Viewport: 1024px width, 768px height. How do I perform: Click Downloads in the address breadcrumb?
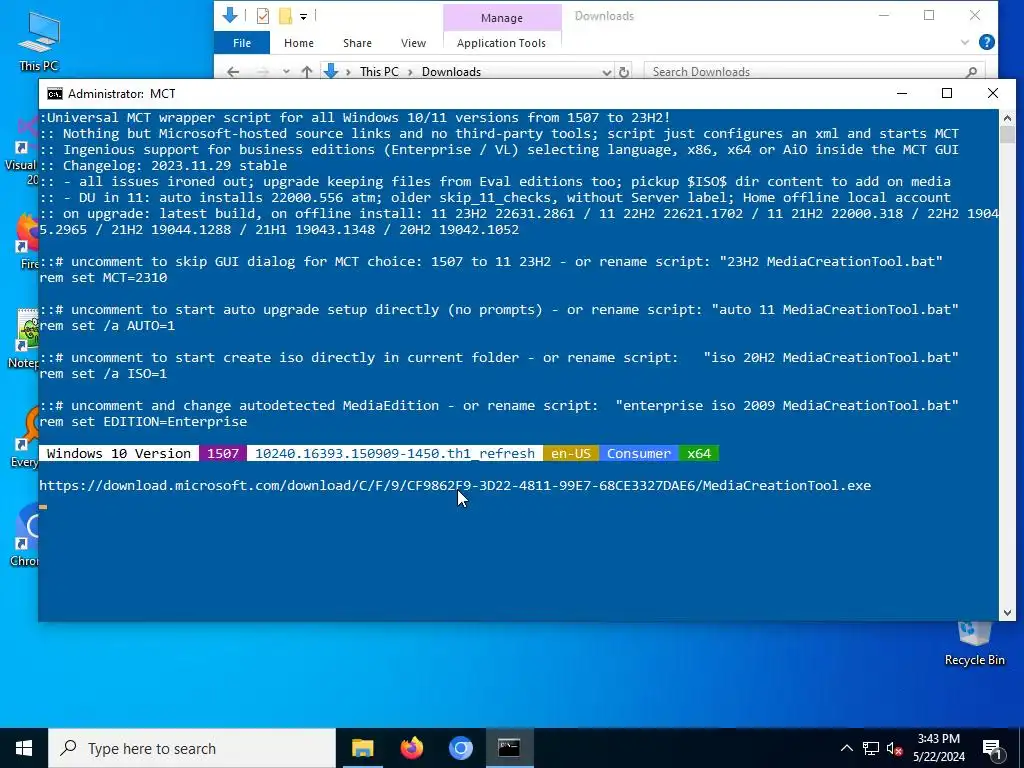(451, 72)
